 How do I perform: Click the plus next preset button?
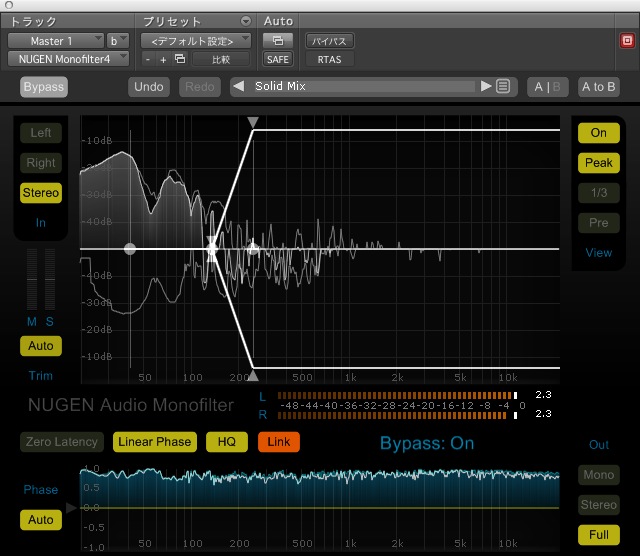click(x=163, y=60)
